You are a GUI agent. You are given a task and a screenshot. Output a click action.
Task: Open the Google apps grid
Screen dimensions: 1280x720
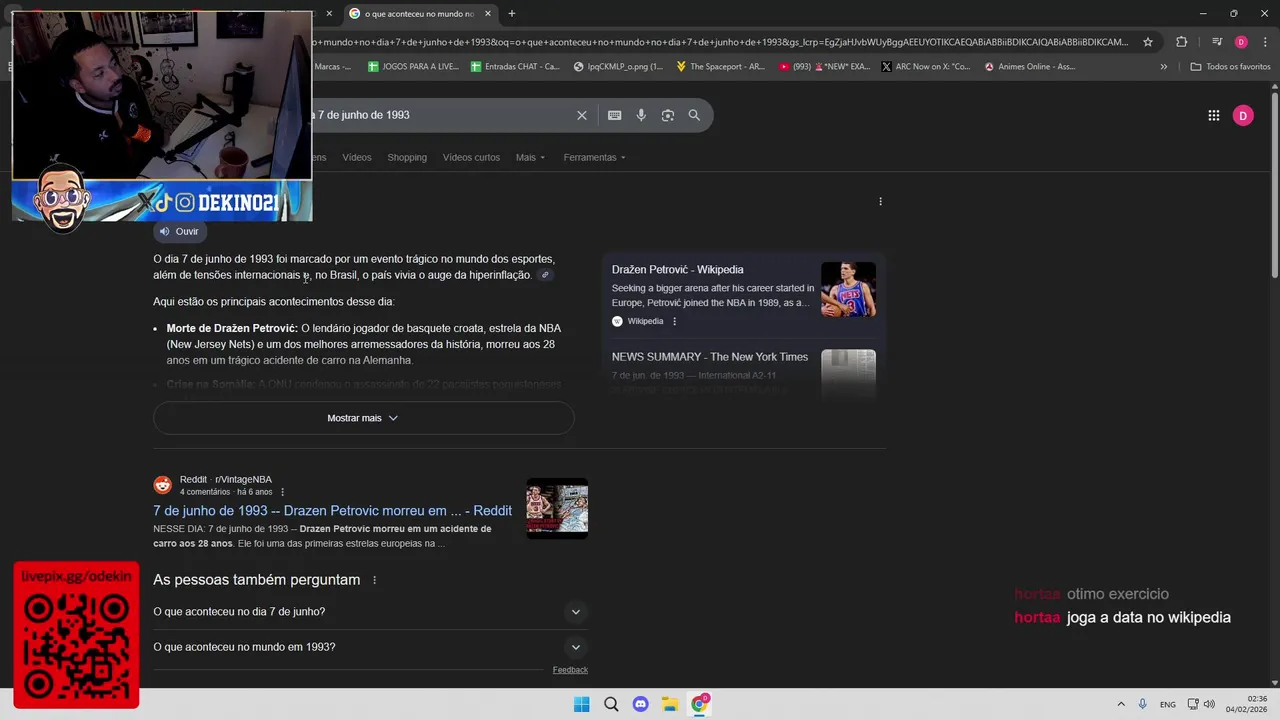(1214, 115)
